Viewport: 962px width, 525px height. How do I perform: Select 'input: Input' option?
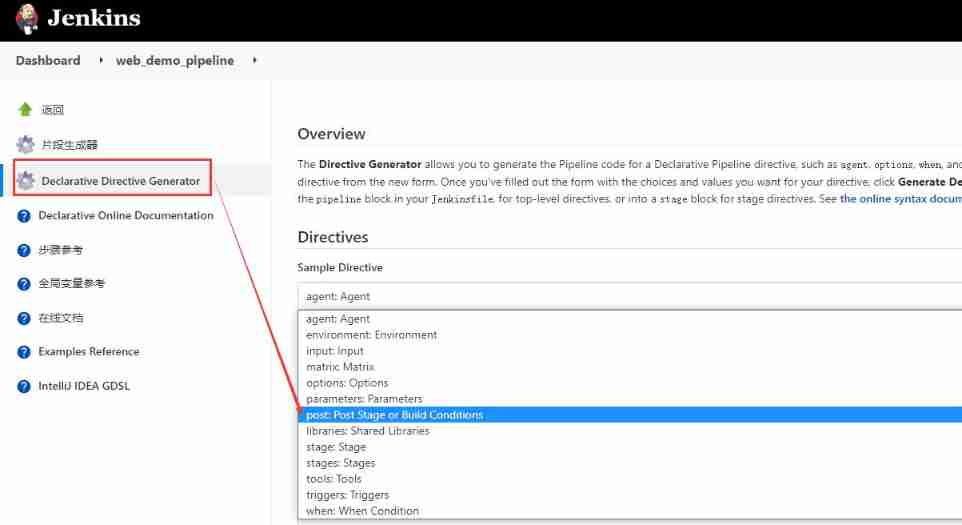click(x=630, y=351)
